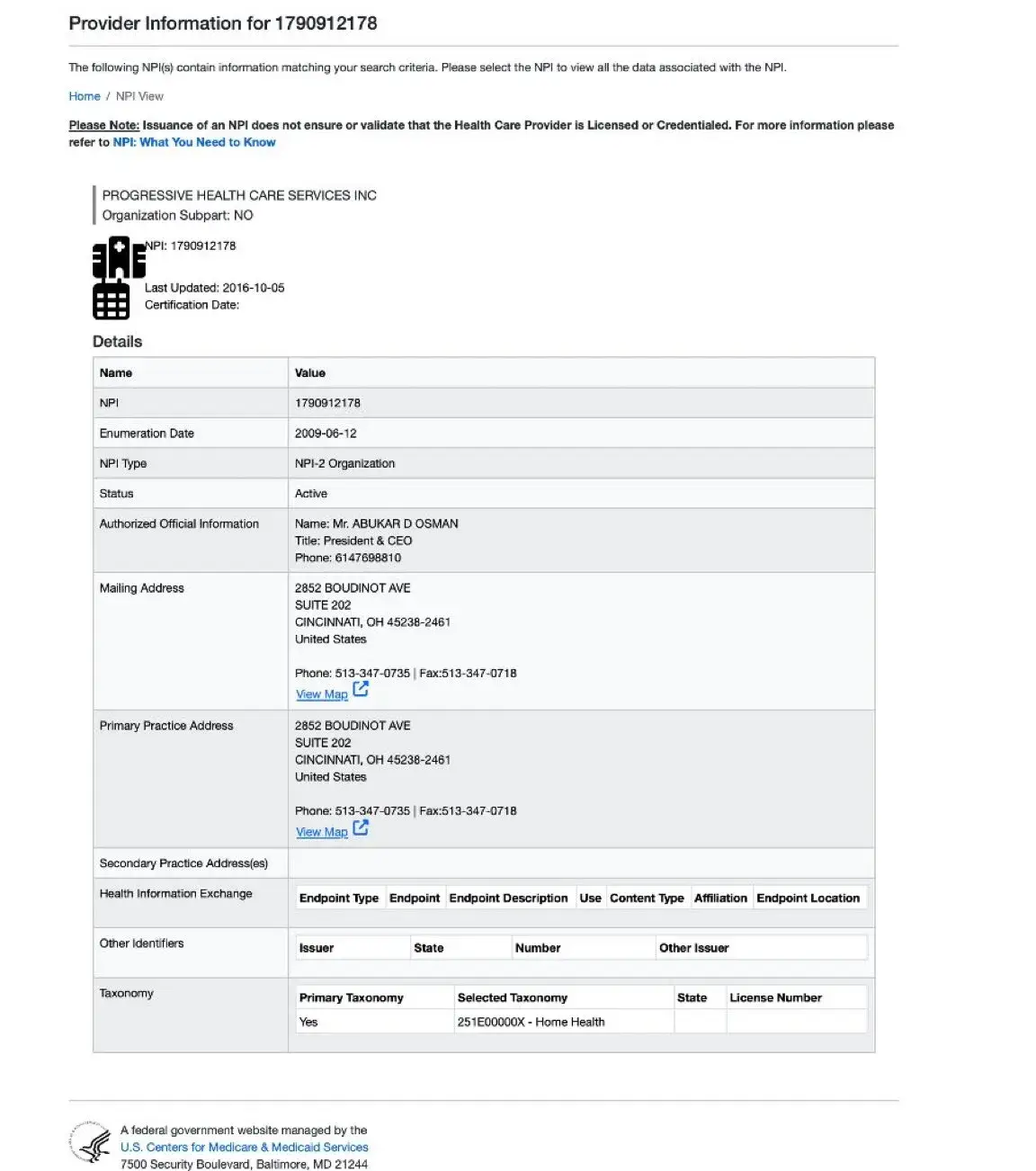This screenshot has width=1036, height=1171.
Task: Click the Provider Information page heading
Action: click(x=223, y=23)
